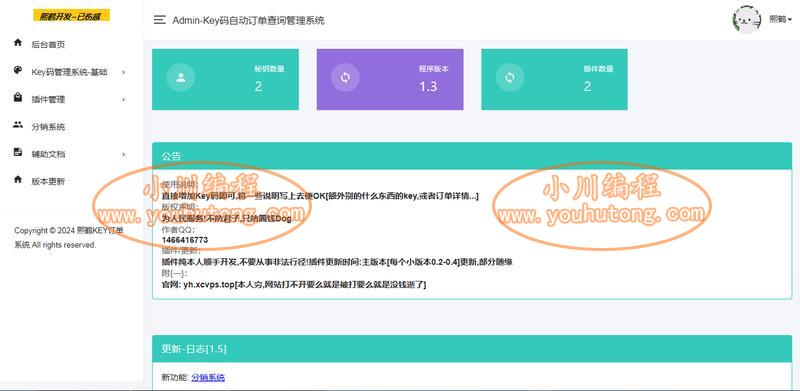The image size is (800, 391).
Task: Expand the 辅助文档 submenu chevron
Action: (x=123, y=154)
